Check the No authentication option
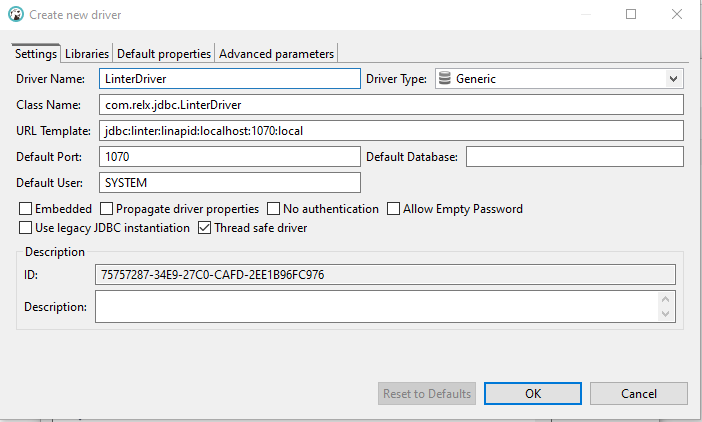702x422 pixels. click(x=273, y=209)
